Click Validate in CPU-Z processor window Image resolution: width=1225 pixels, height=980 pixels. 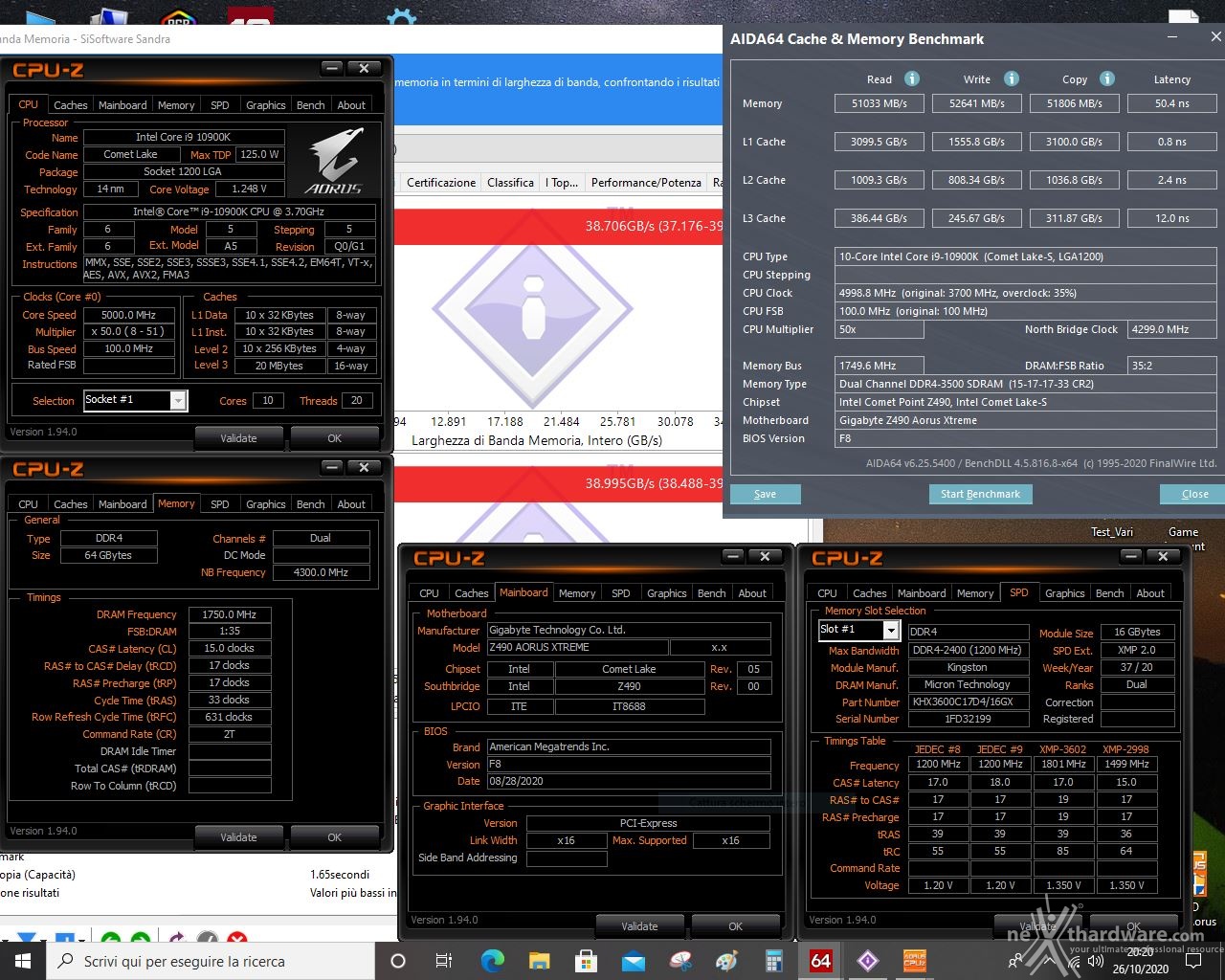238,438
